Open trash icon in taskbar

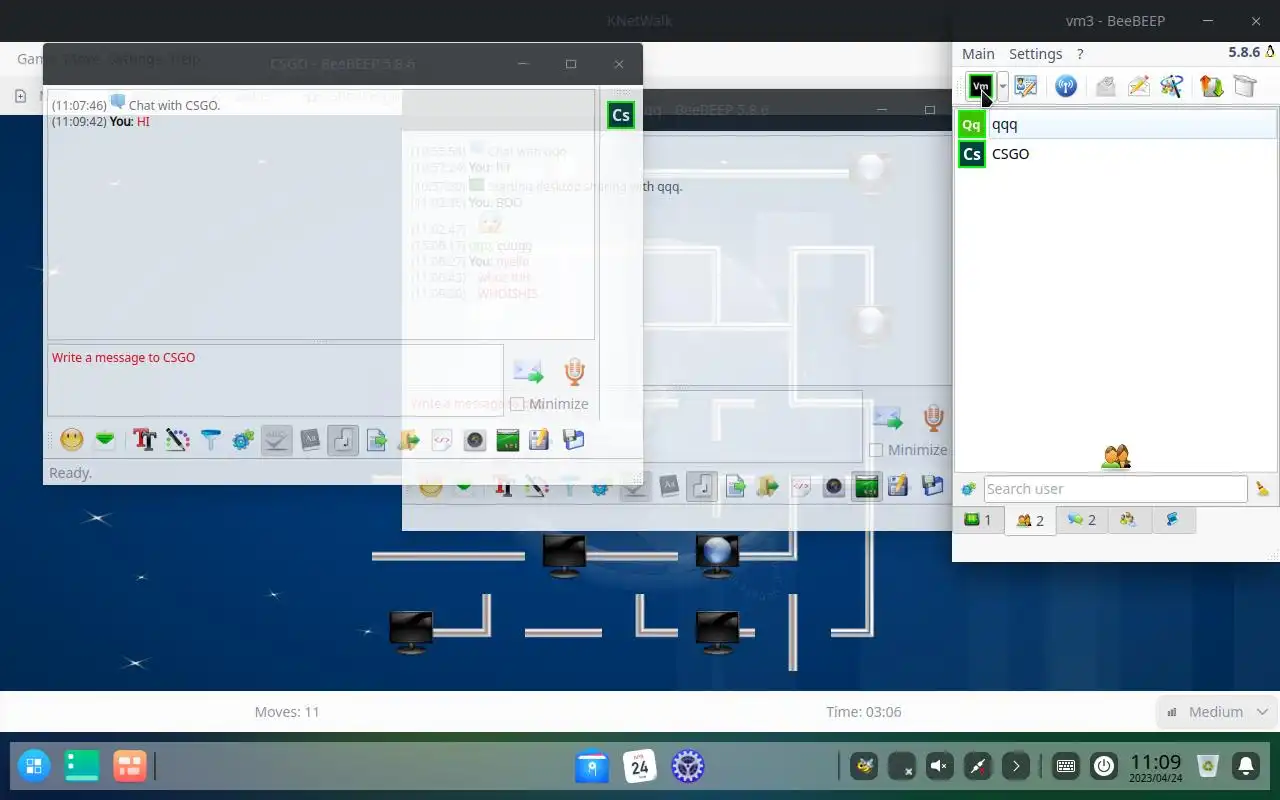[1208, 766]
